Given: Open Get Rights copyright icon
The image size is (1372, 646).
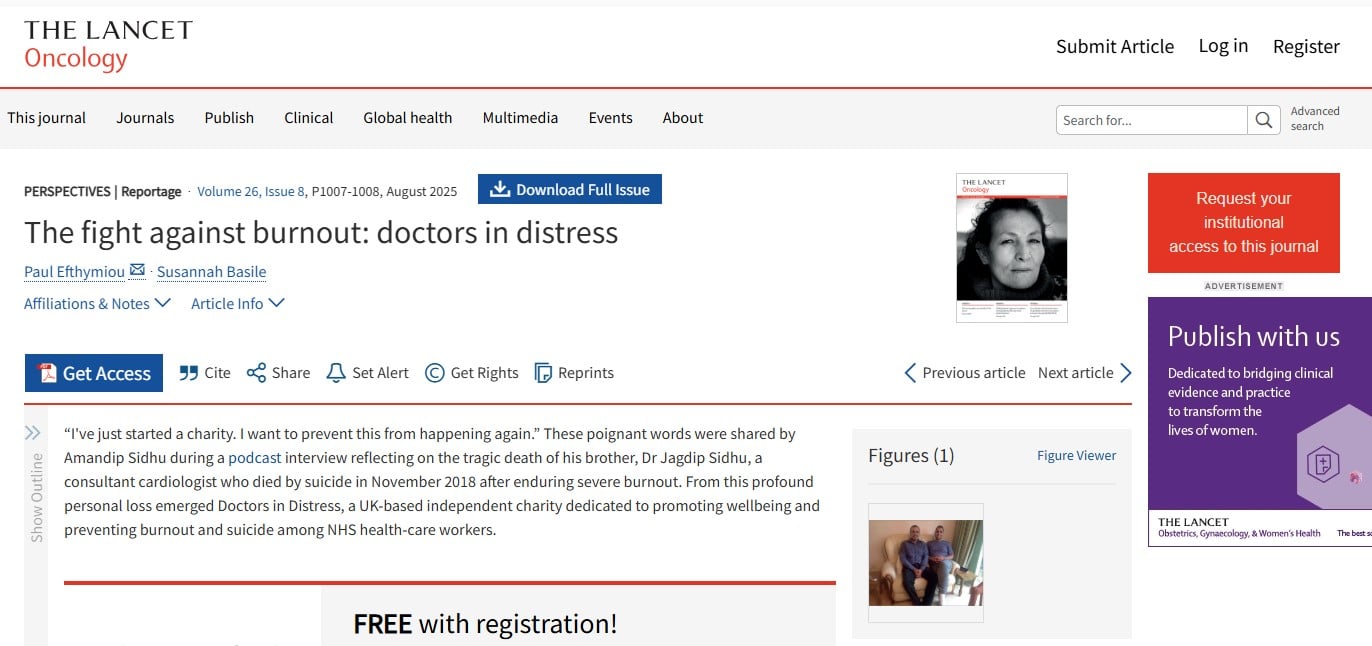Looking at the screenshot, I should (434, 373).
